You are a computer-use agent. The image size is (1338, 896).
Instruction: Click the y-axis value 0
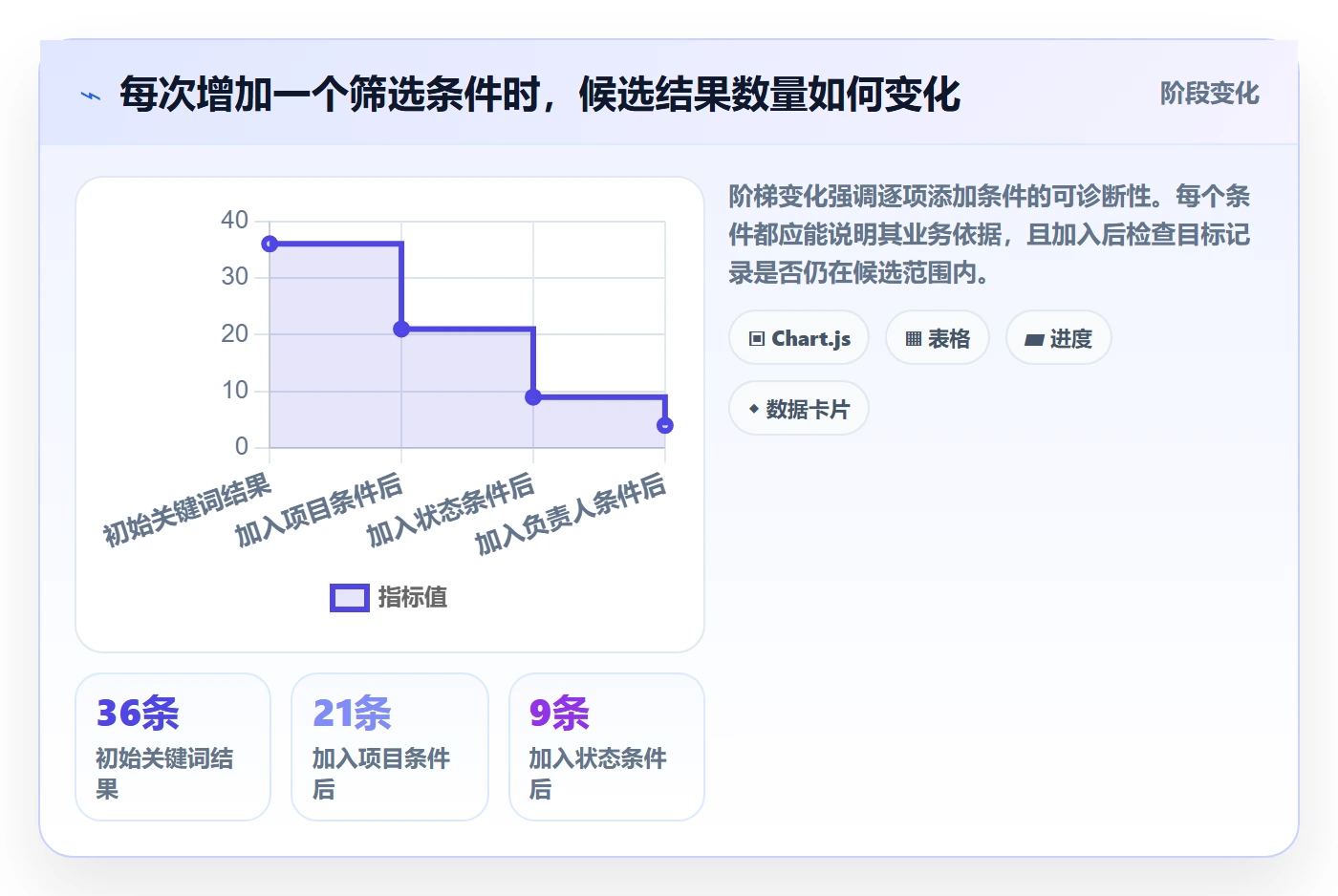pyautogui.click(x=242, y=446)
